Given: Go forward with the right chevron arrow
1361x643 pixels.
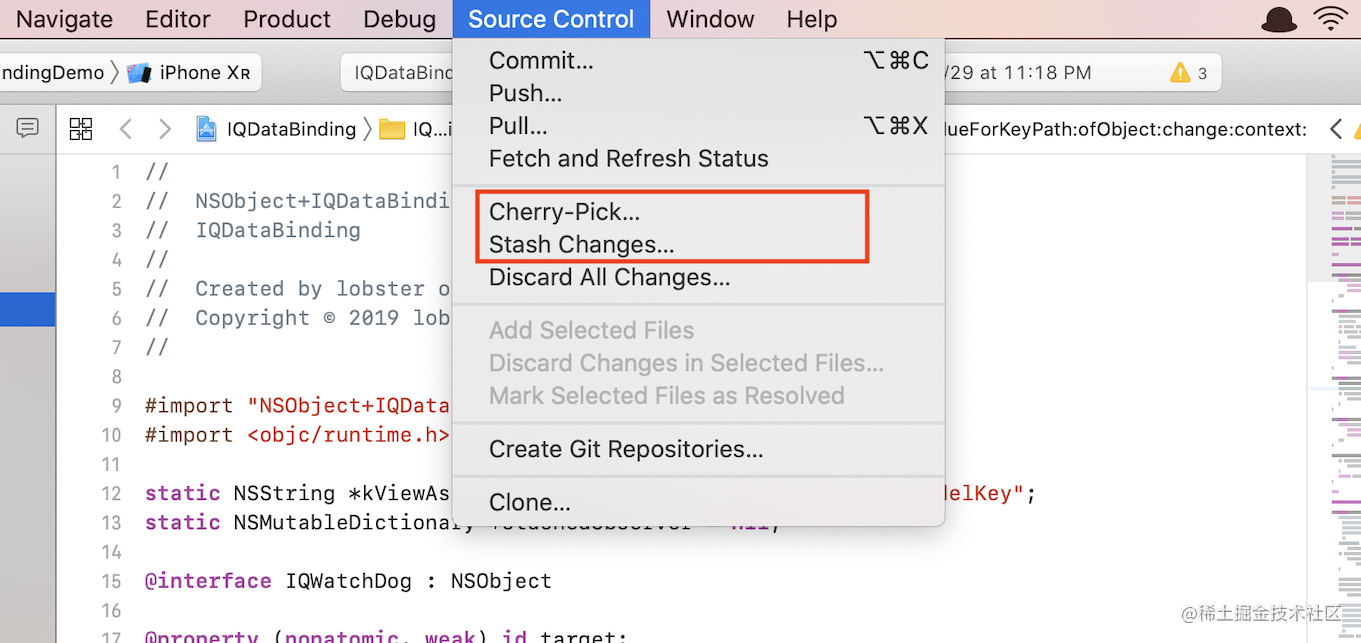Looking at the screenshot, I should [165, 128].
